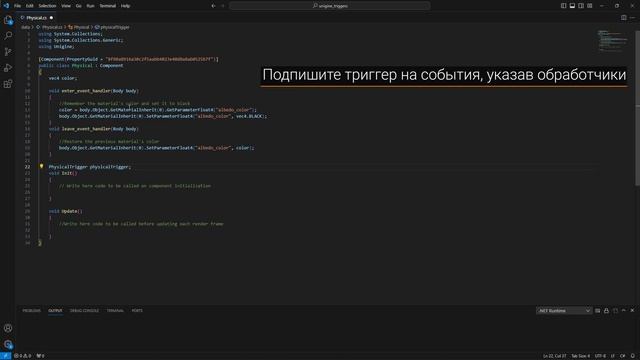Image resolution: width=640 pixels, height=360 pixels.
Task: Switch to the Output panel tab
Action: (x=55, y=311)
